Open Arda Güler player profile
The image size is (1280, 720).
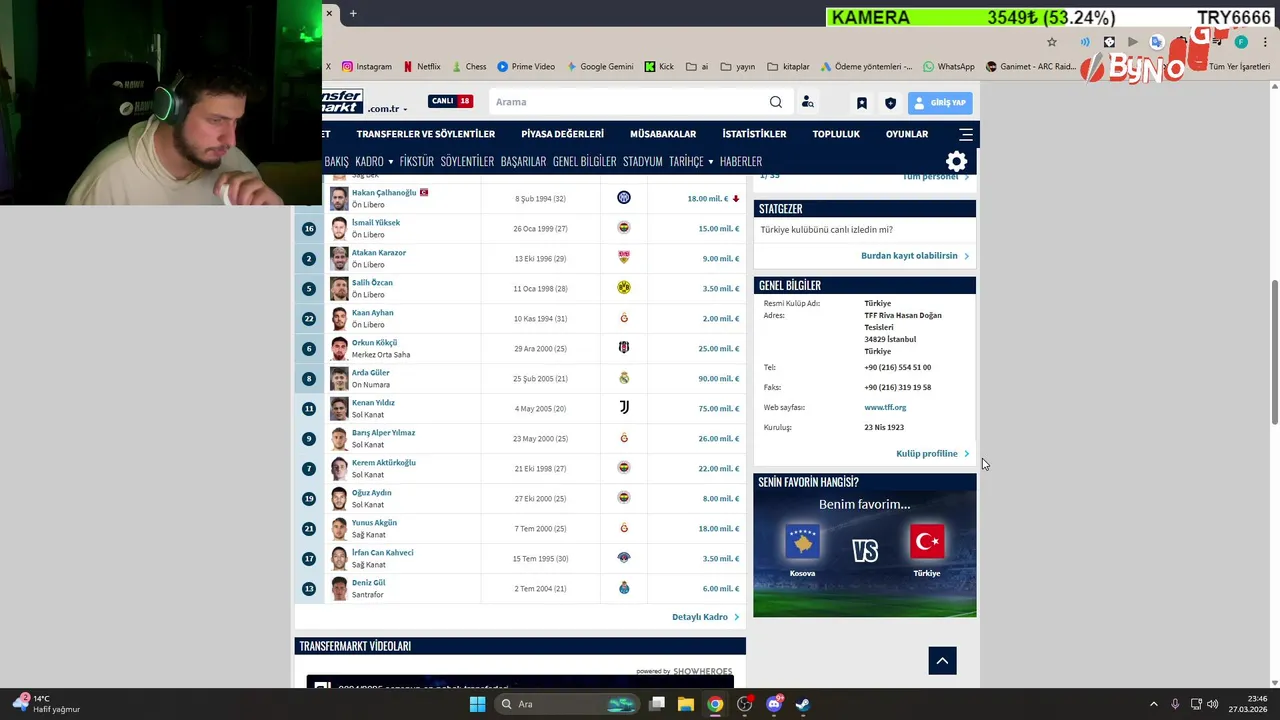(x=371, y=373)
